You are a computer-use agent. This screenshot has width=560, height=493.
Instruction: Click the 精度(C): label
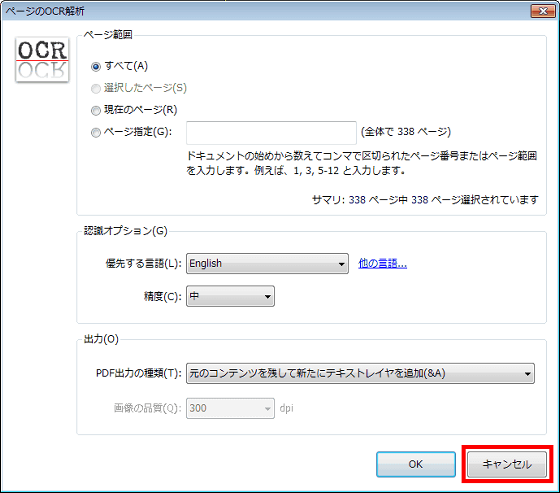[x=163, y=296]
